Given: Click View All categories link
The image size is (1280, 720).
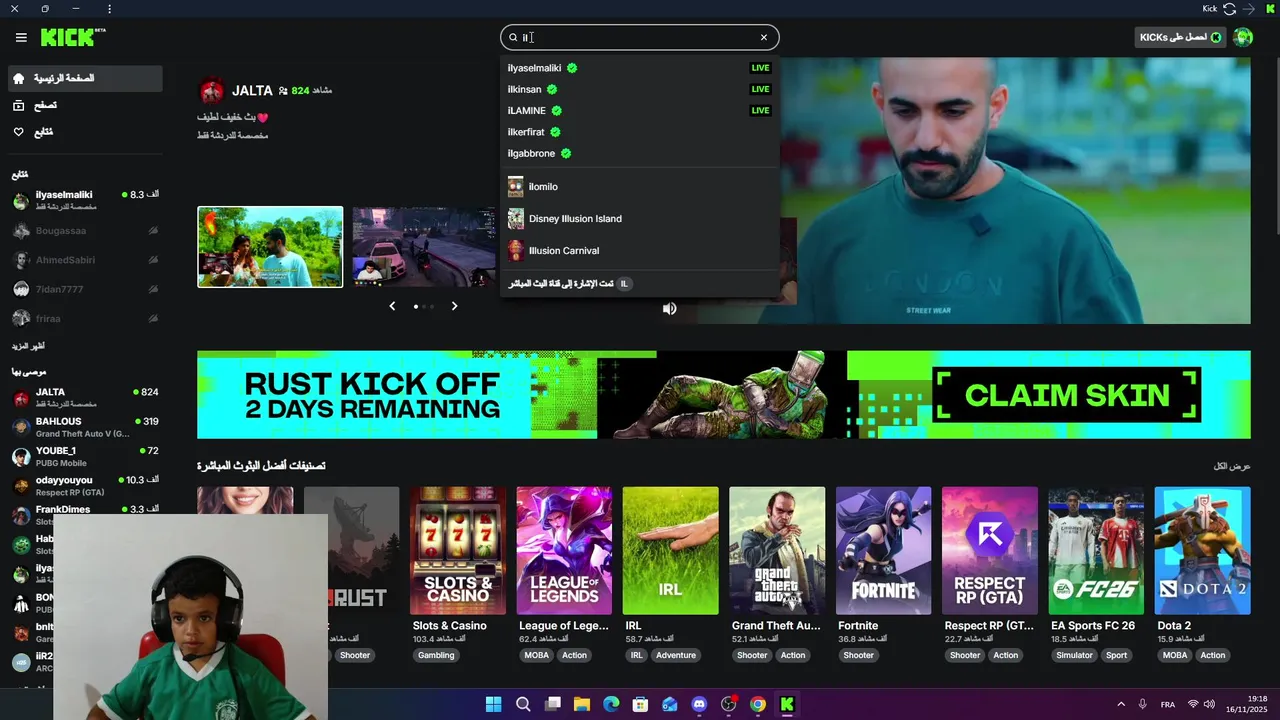Looking at the screenshot, I should (x=1232, y=466).
